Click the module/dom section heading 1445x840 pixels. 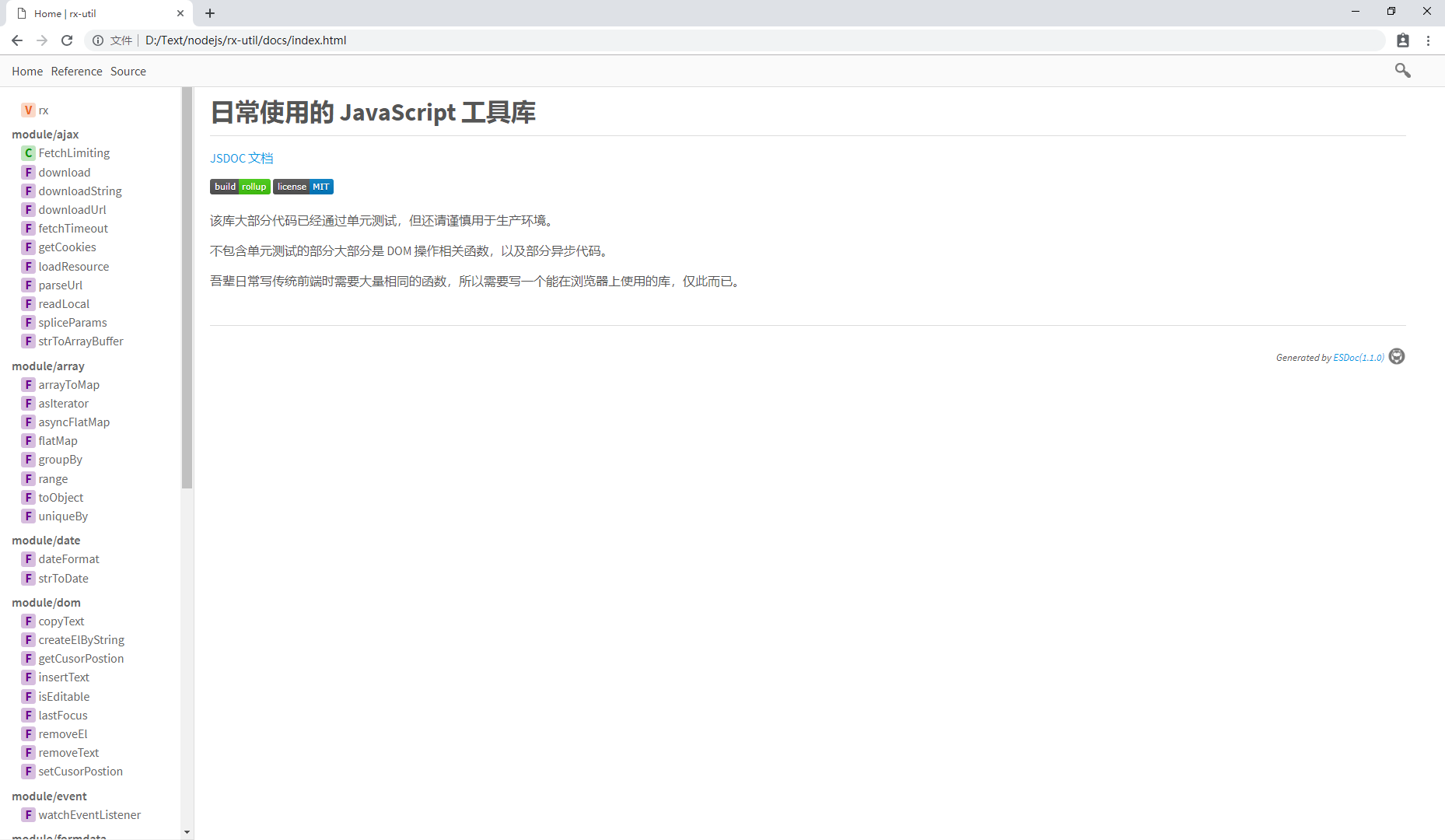(46, 603)
